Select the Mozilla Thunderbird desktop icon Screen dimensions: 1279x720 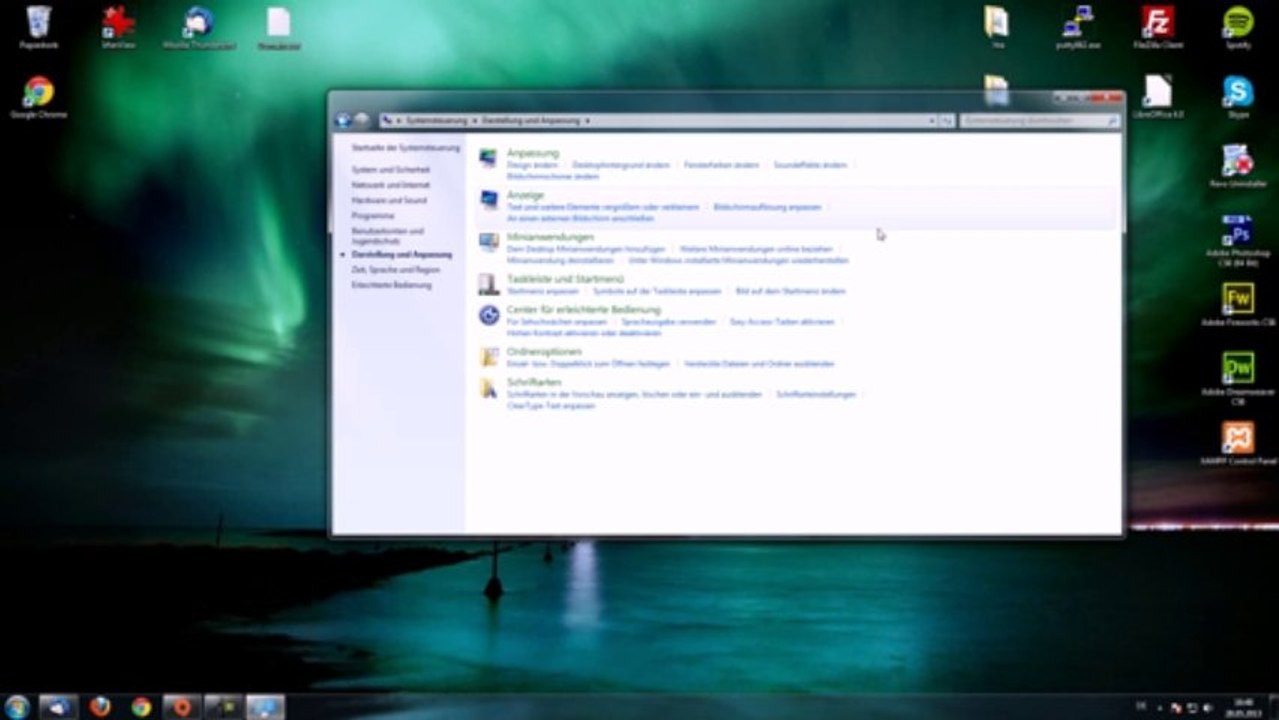[x=198, y=27]
